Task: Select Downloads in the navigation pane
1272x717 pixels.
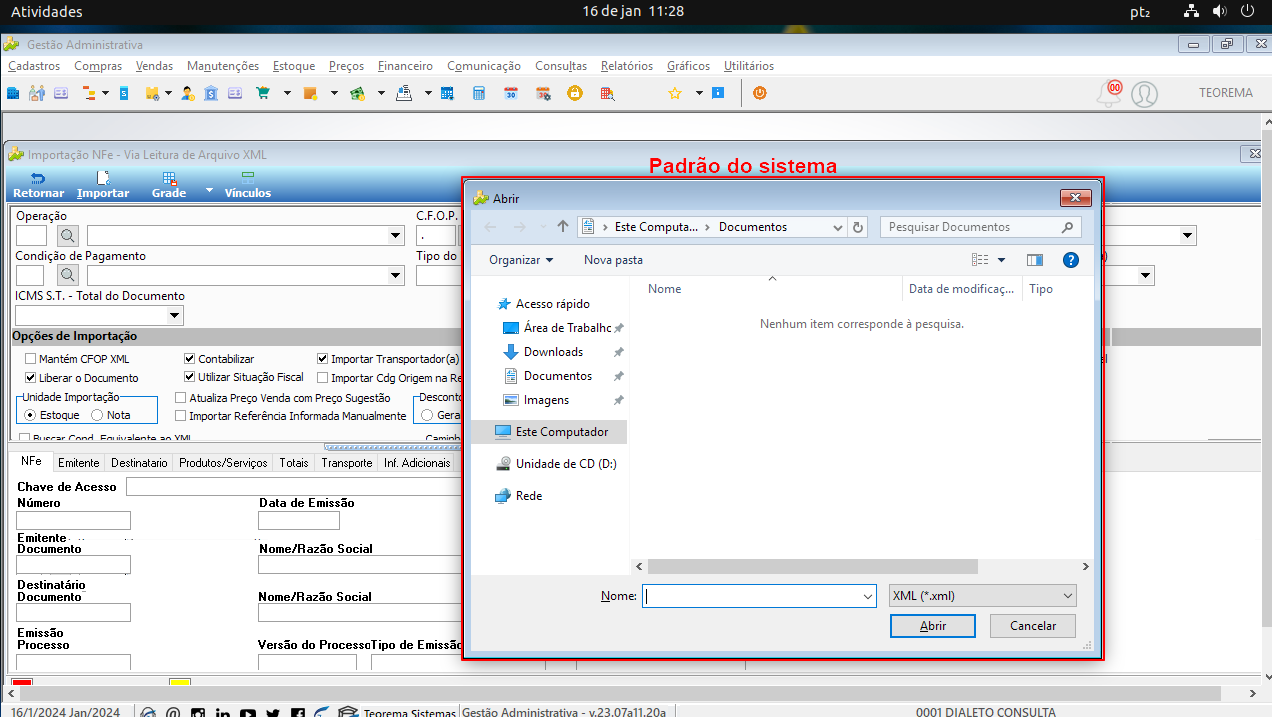Action: point(553,352)
